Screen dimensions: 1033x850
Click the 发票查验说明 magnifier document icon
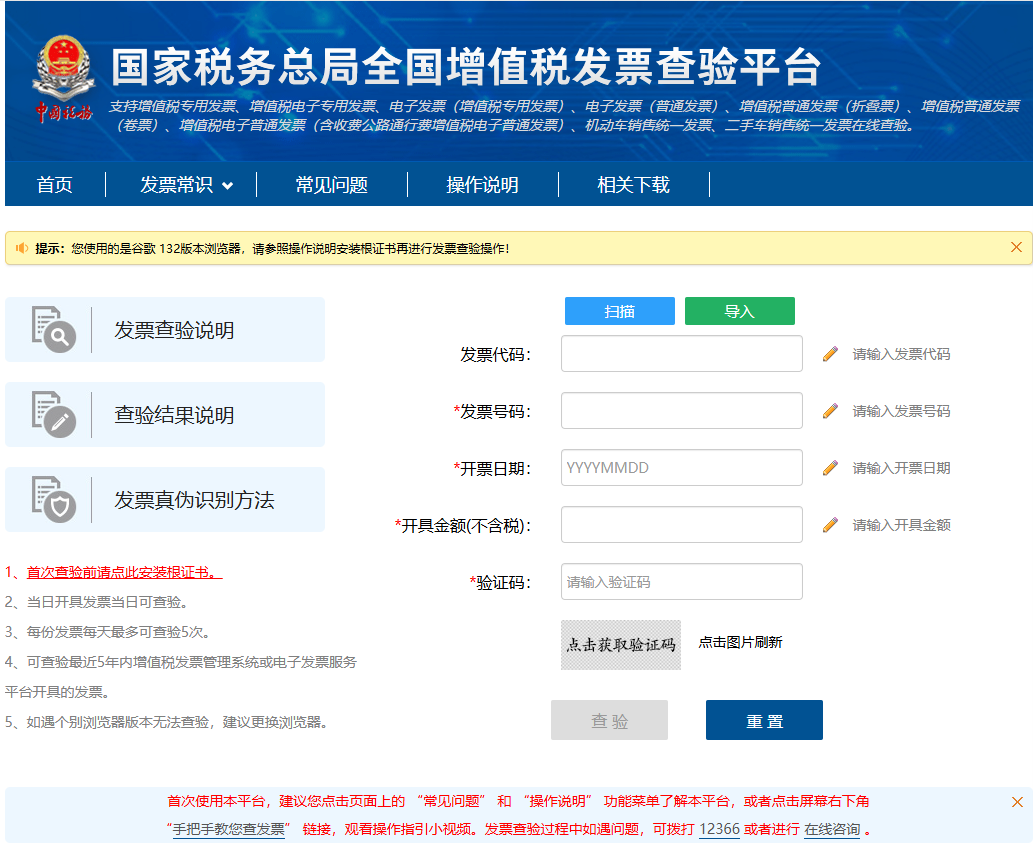point(53,329)
